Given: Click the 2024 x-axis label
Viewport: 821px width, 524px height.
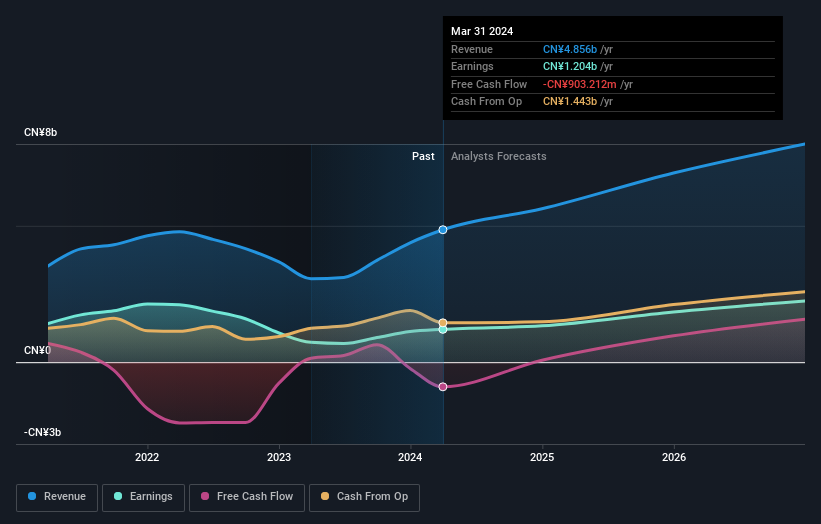Looking at the screenshot, I should (x=410, y=457).
